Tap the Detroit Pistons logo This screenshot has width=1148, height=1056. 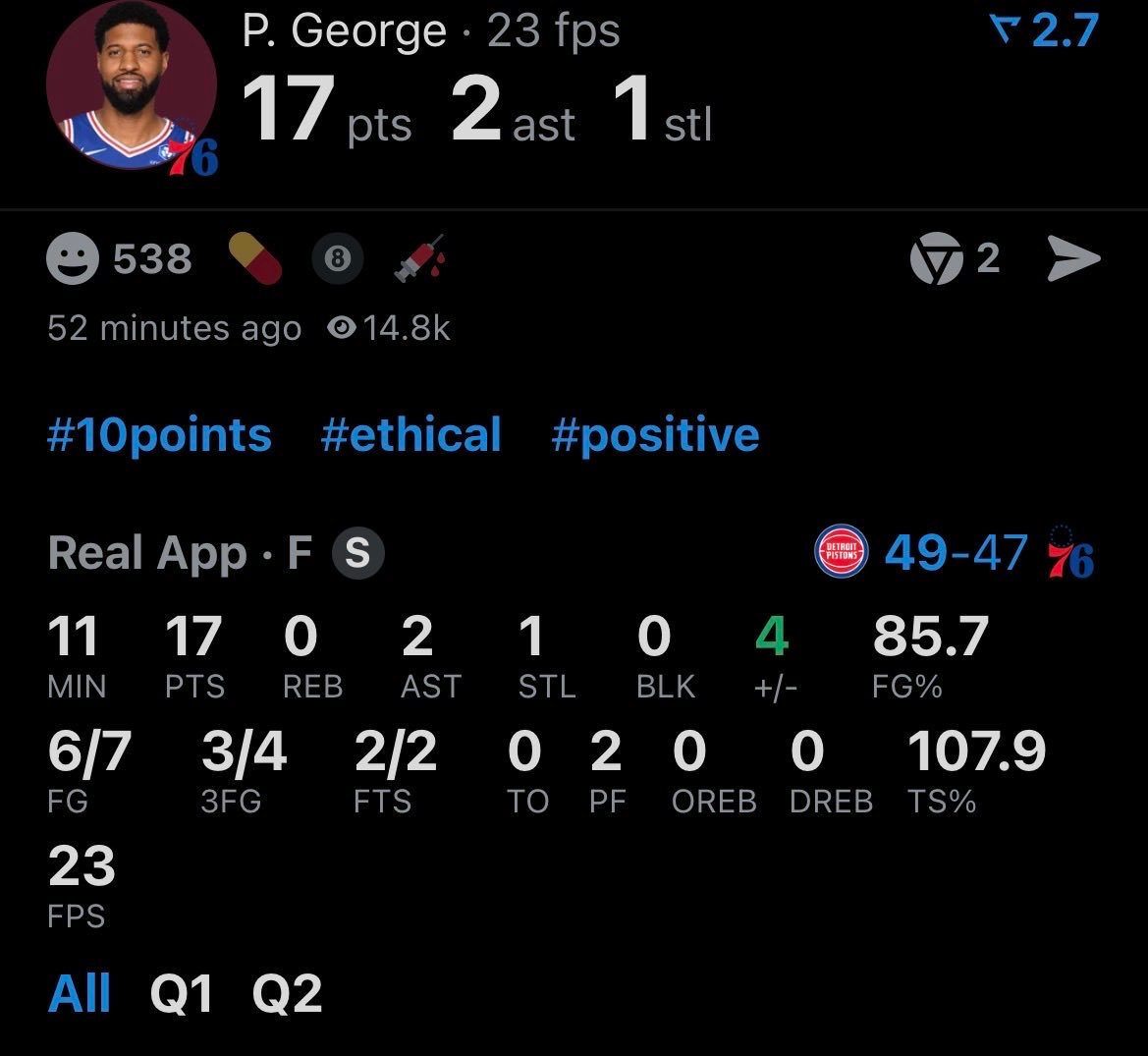click(842, 553)
